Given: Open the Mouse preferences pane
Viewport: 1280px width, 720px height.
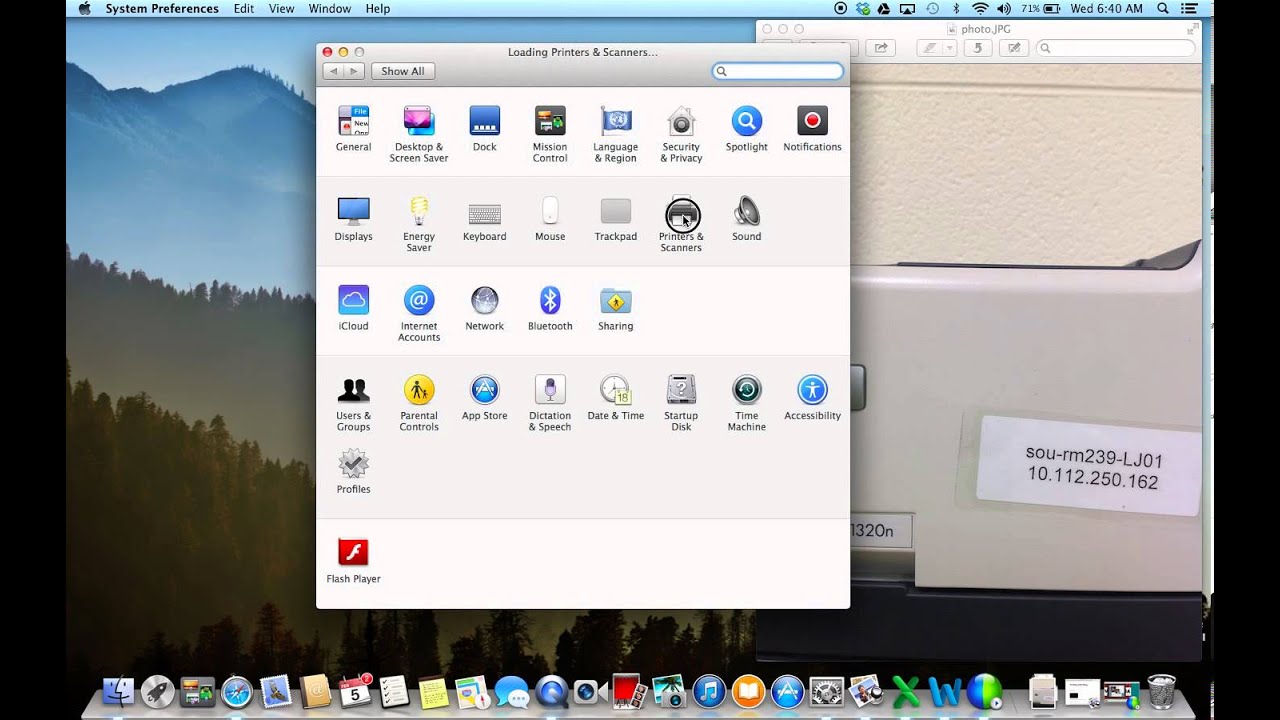Looking at the screenshot, I should pyautogui.click(x=550, y=219).
